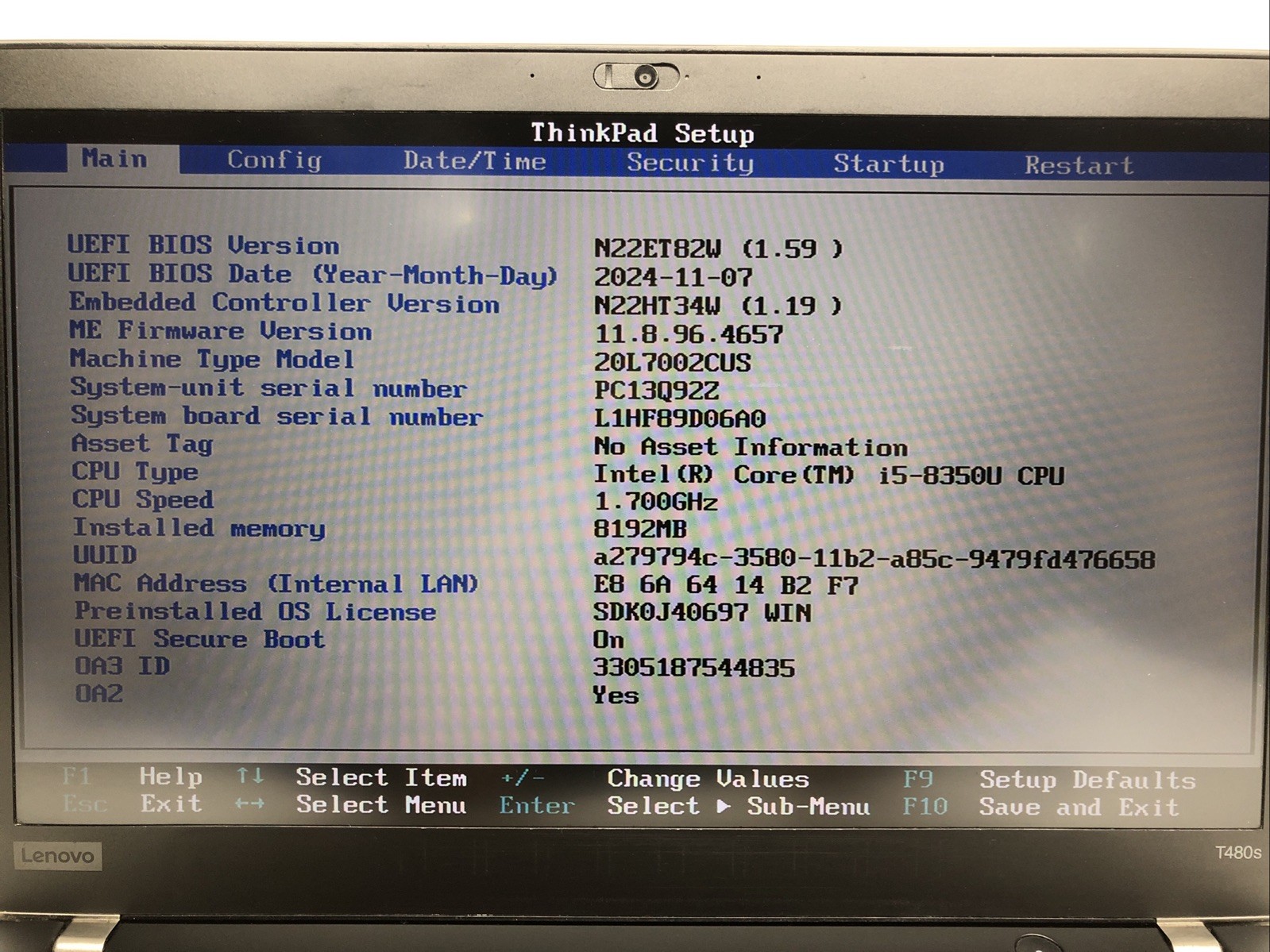Select serial number value PC13Q92Z
Image resolution: width=1270 pixels, height=952 pixels.
tap(656, 391)
